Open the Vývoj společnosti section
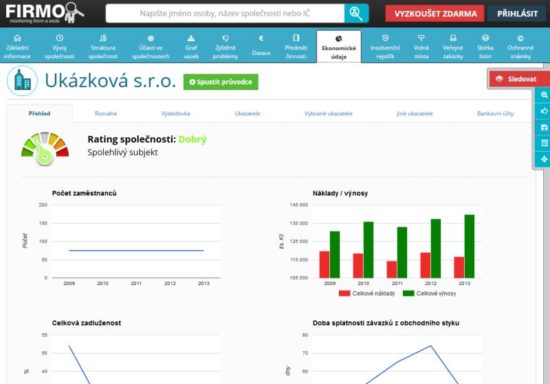Screen dimensions: 550x384 [x=59, y=47]
